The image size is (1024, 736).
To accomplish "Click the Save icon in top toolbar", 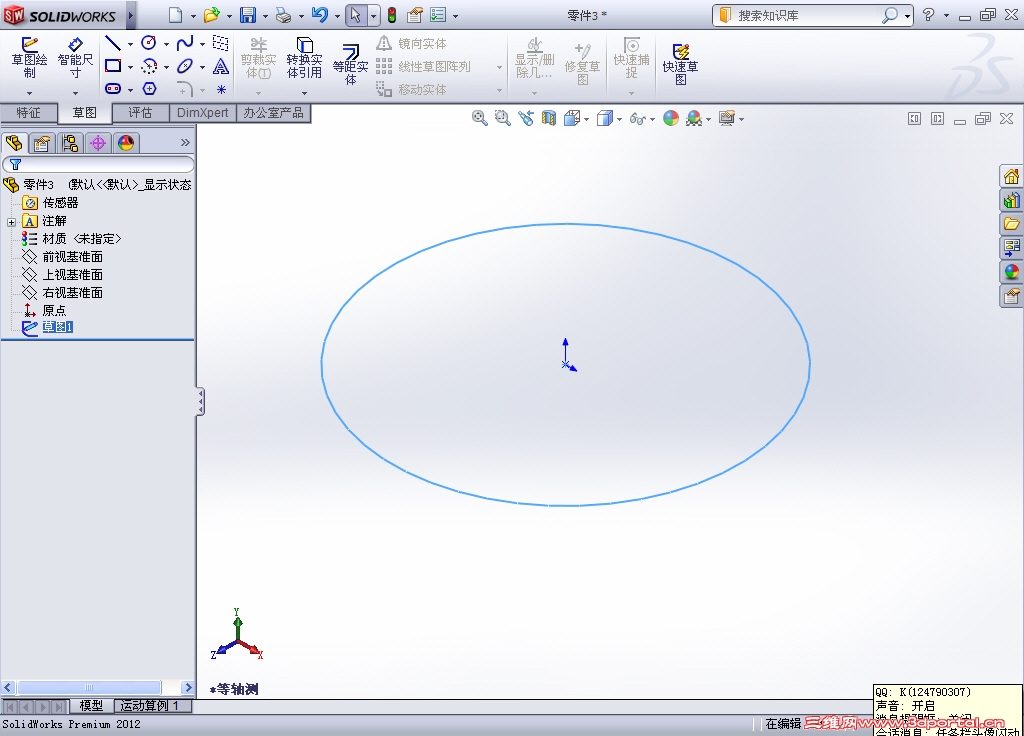I will pyautogui.click(x=248, y=15).
